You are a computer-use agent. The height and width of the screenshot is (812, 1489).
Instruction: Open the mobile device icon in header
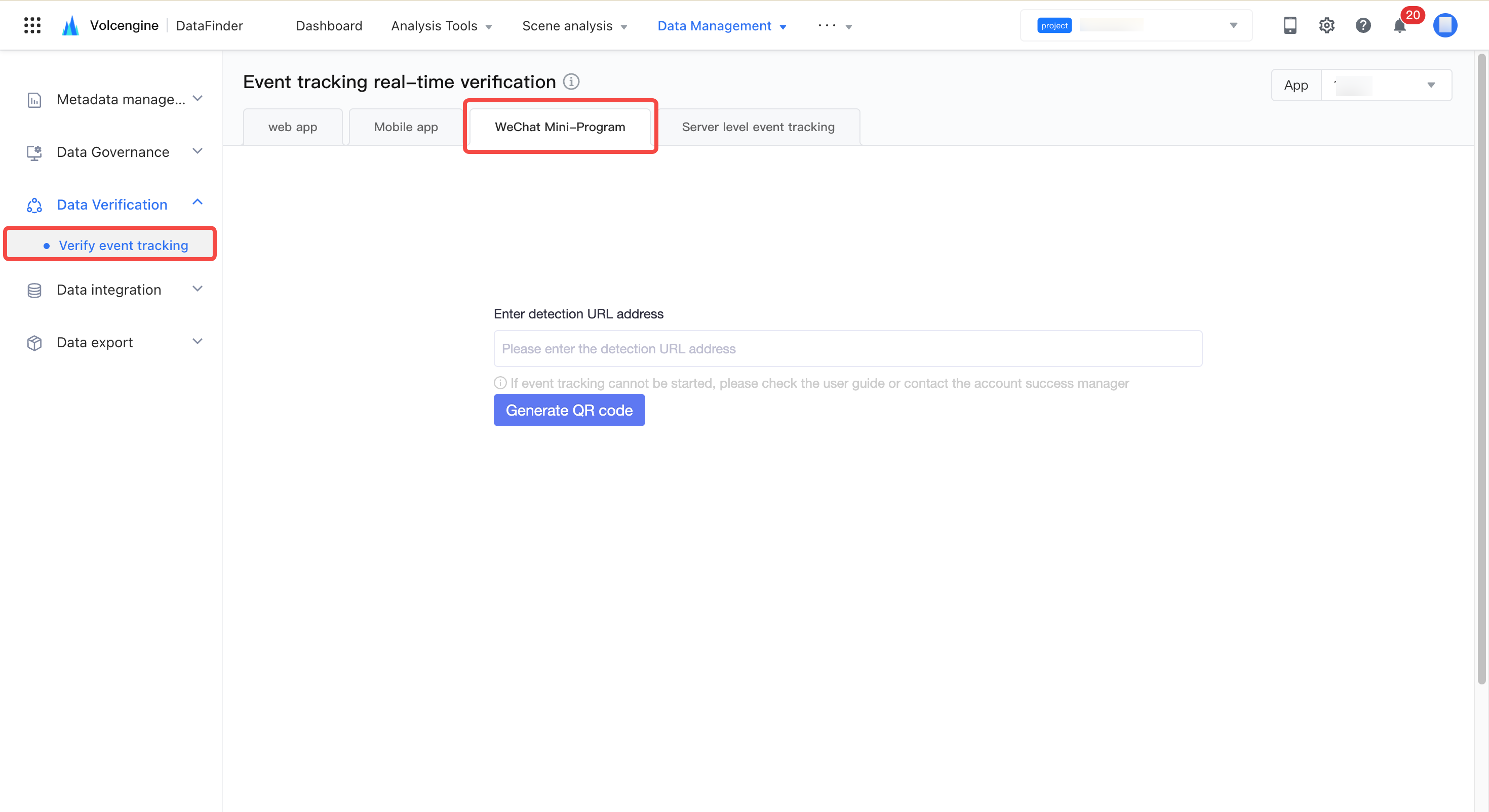tap(1289, 25)
